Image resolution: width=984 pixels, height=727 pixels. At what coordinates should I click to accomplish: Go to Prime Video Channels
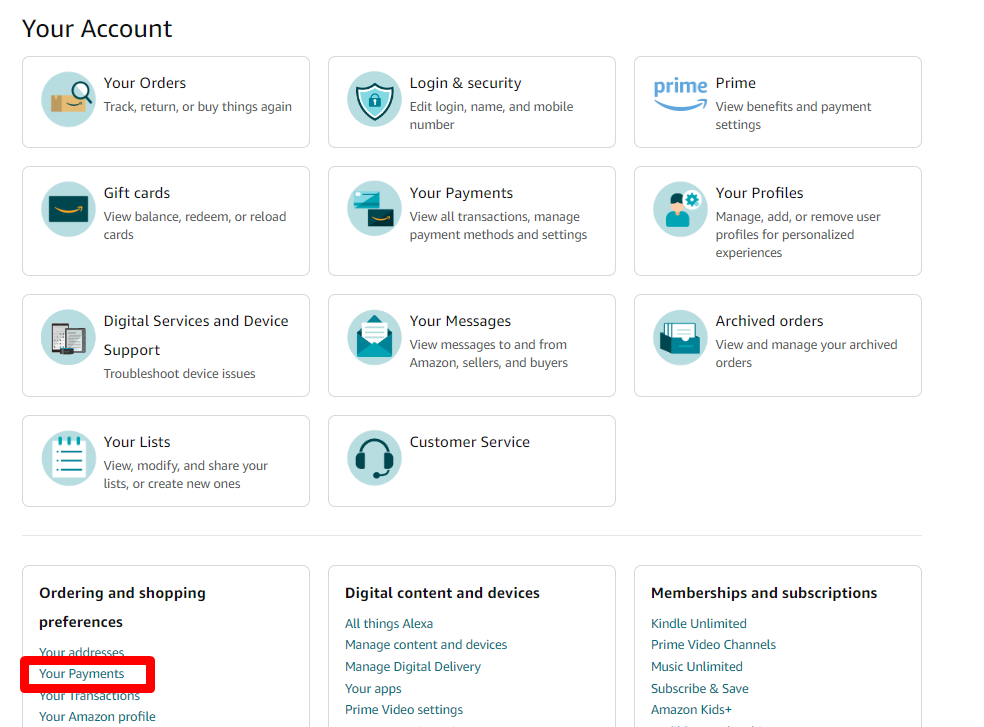click(x=714, y=645)
